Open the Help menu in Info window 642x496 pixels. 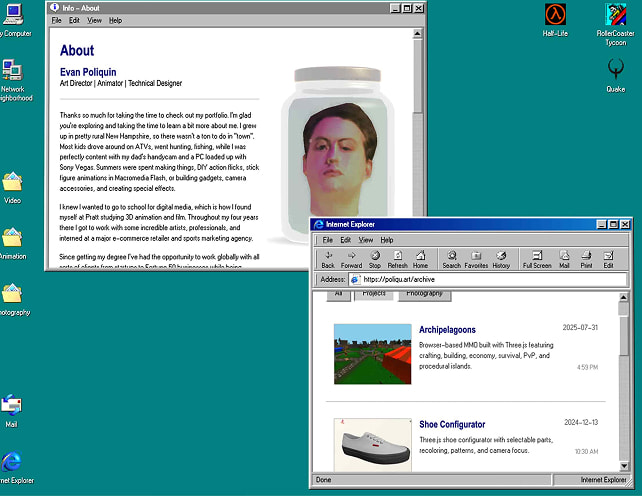coord(115,20)
